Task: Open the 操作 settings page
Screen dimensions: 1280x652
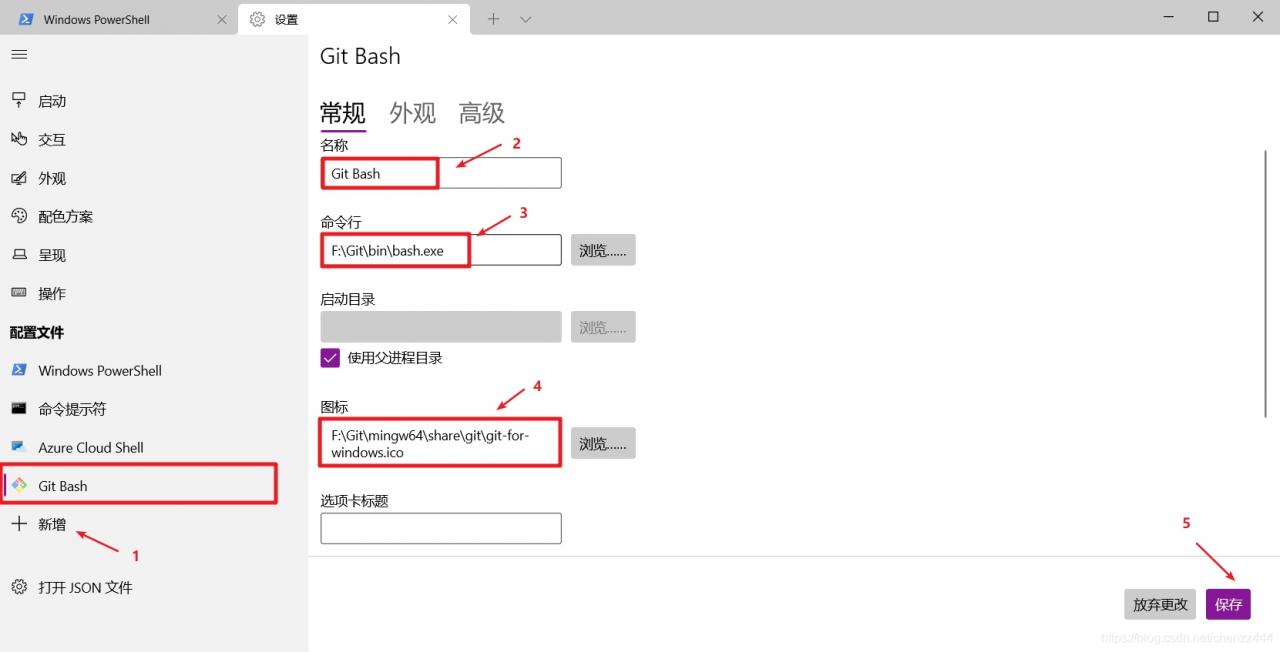Action: coord(50,293)
